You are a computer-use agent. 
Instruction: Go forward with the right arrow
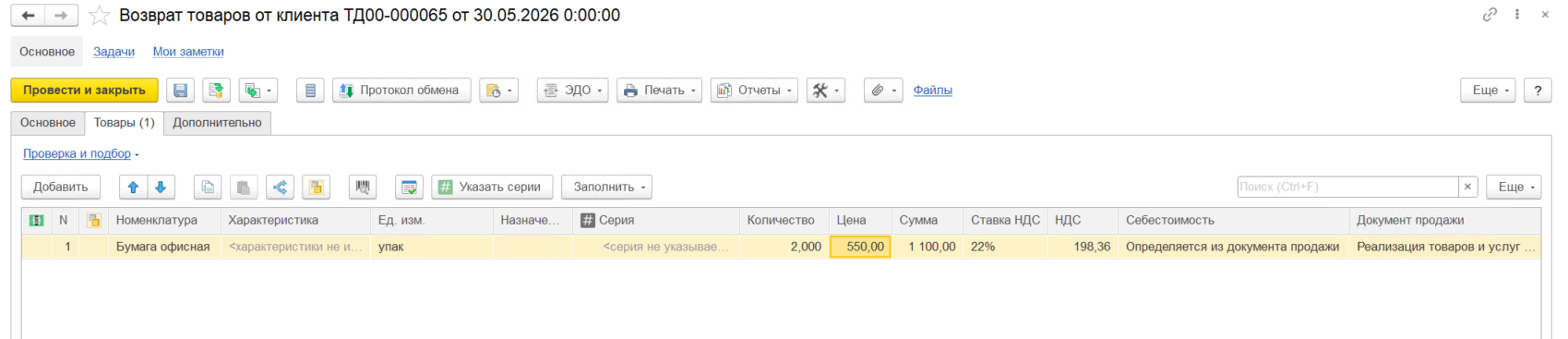click(x=61, y=15)
